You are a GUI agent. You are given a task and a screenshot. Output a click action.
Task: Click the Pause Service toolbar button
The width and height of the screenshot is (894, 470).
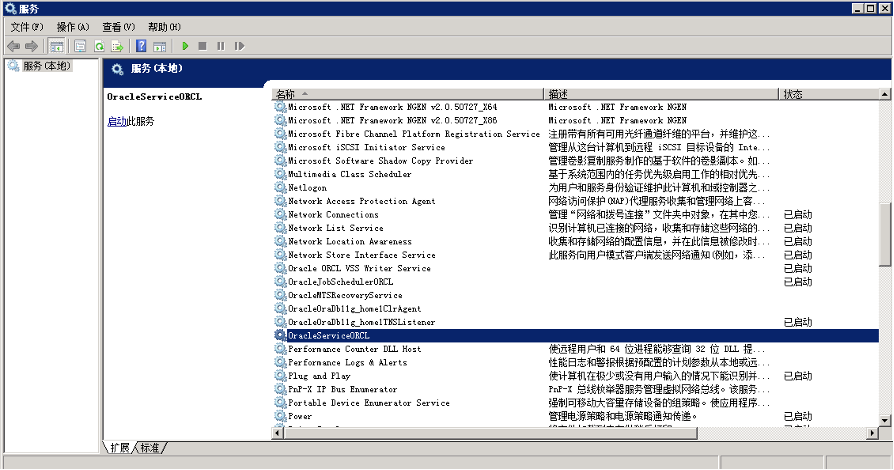click(x=221, y=46)
